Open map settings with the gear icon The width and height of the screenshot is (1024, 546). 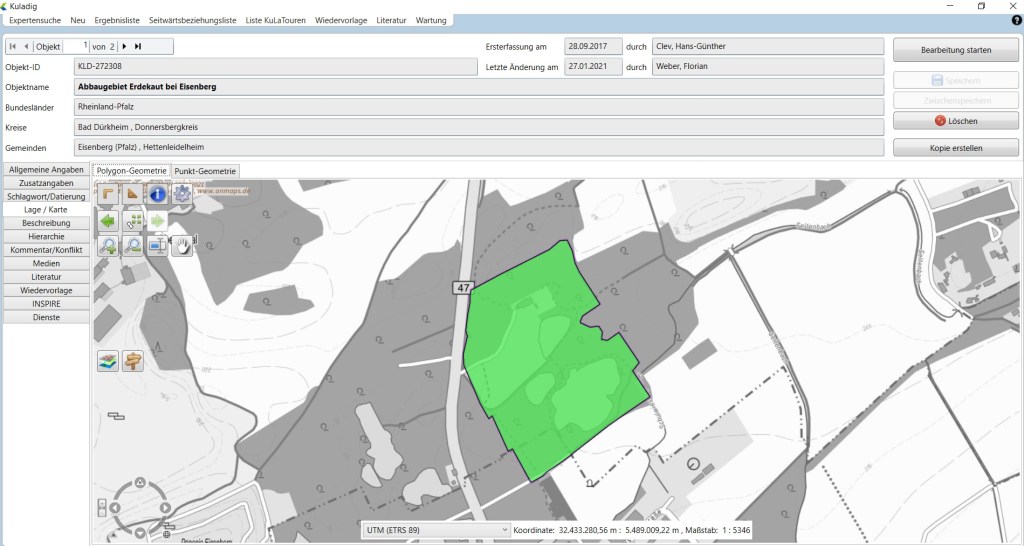[182, 194]
